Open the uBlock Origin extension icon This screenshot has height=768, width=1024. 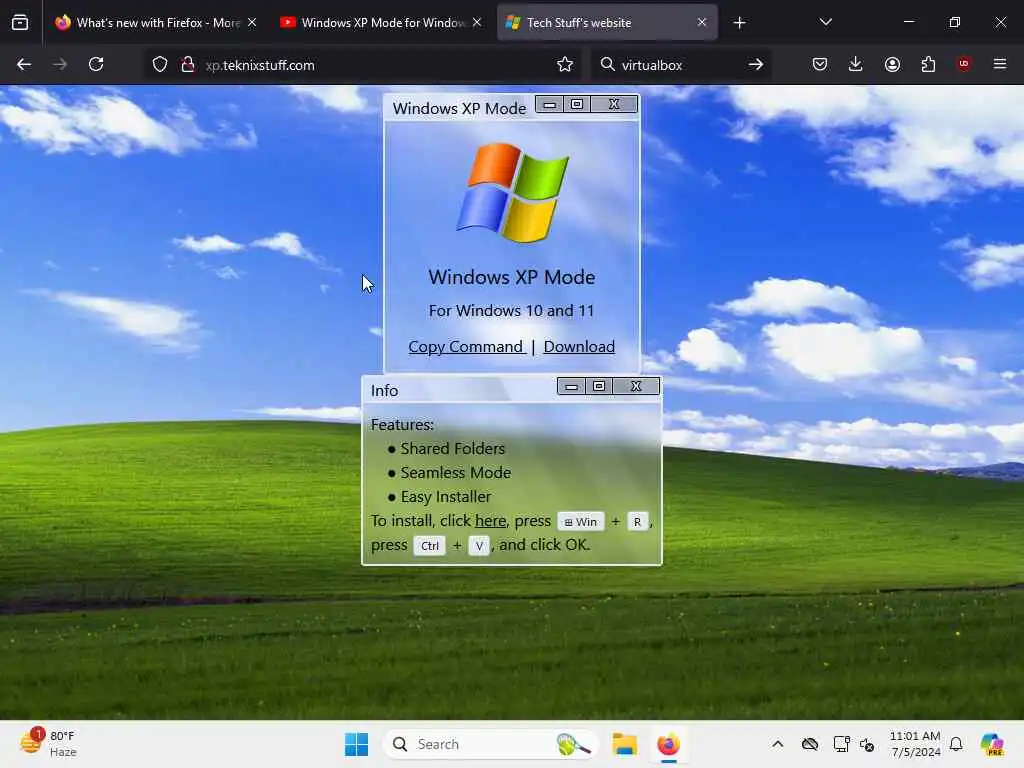pos(964,64)
